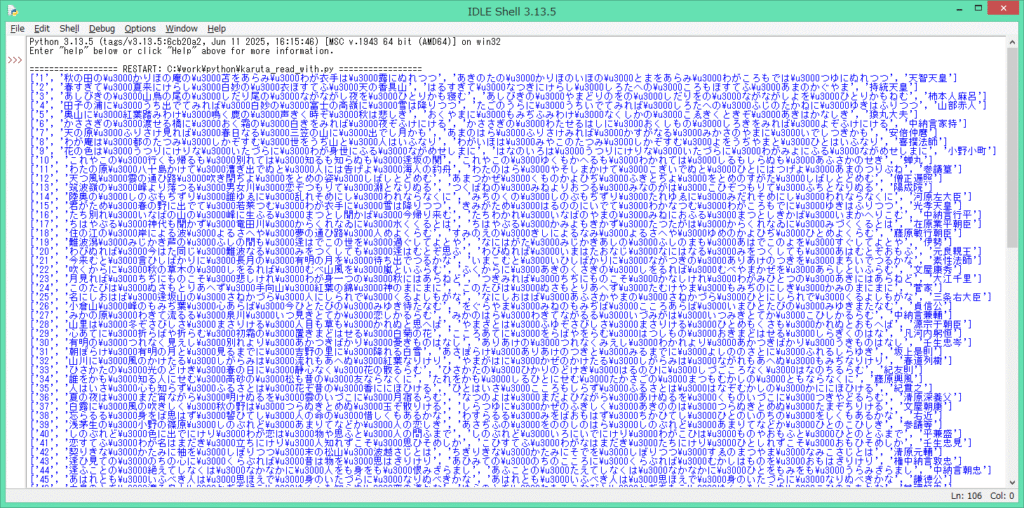
Task: Open the Edit menu
Action: click(44, 28)
